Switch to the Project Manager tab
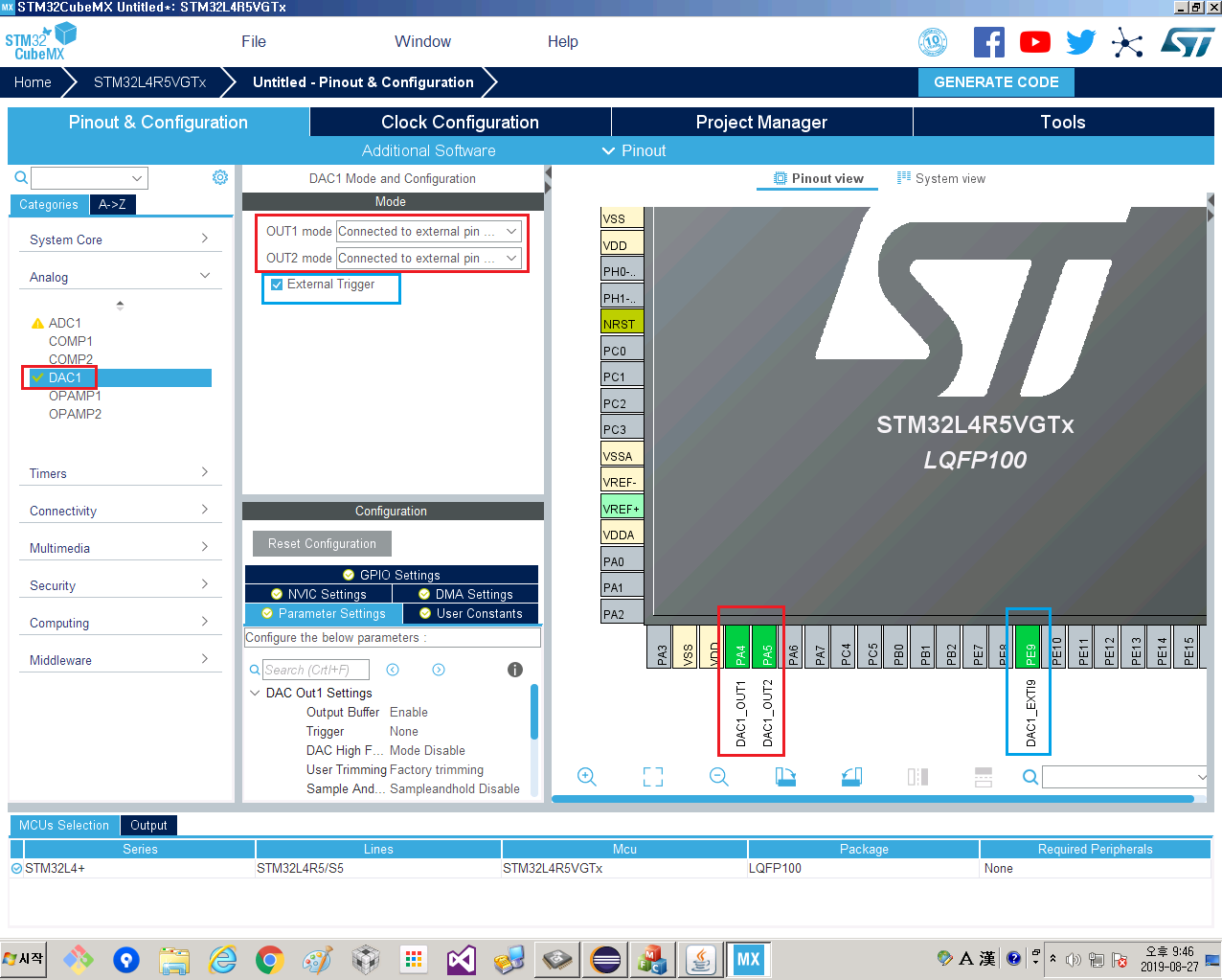The height and width of the screenshot is (980, 1222). [761, 122]
